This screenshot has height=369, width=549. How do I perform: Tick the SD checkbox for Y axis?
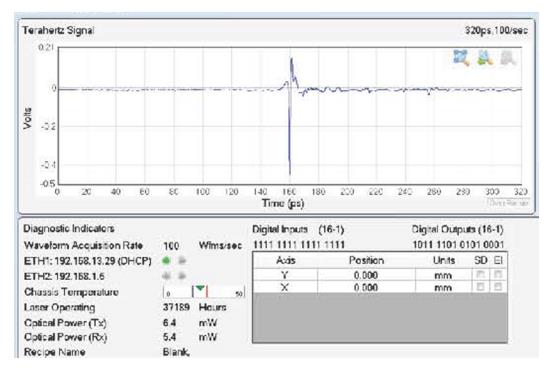tap(481, 274)
